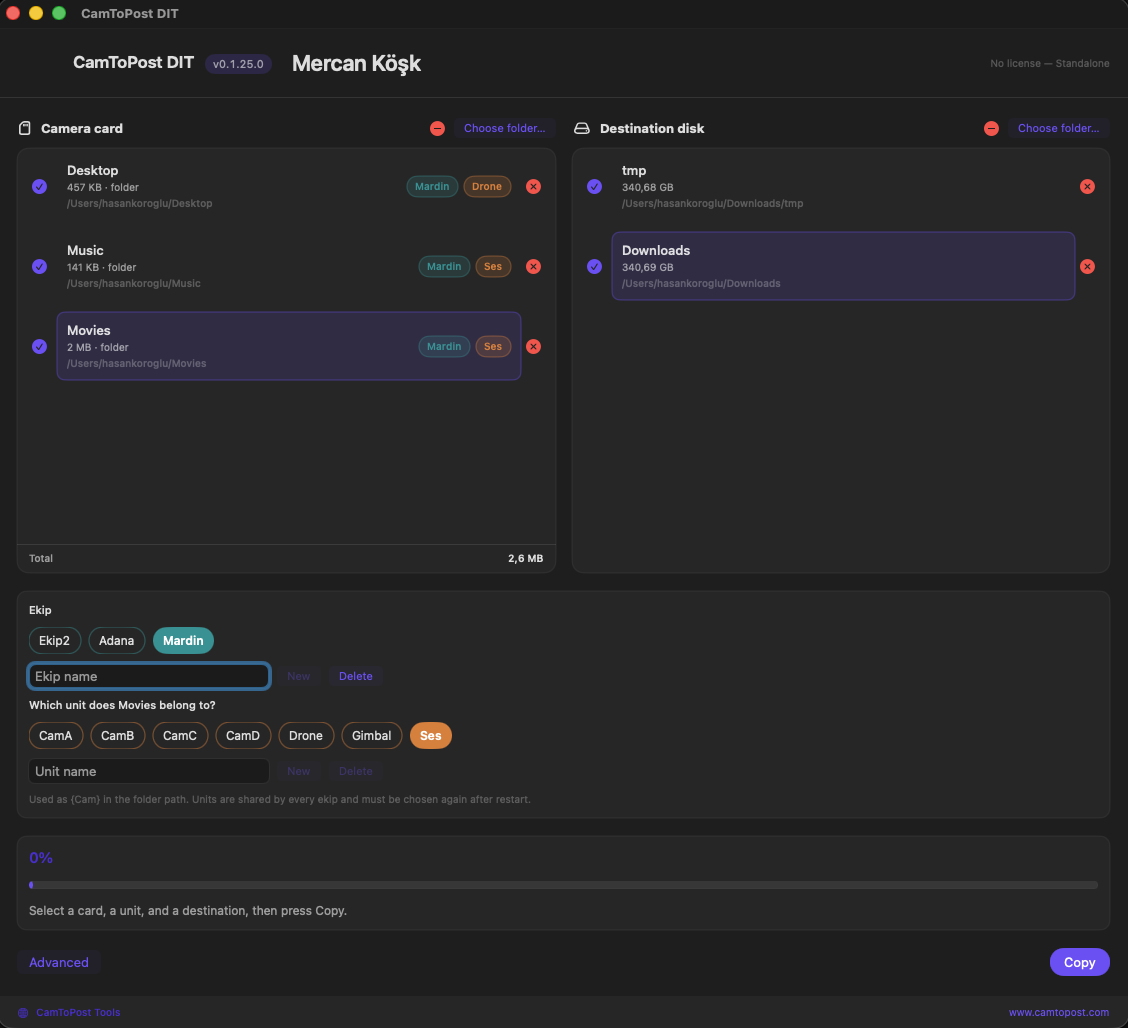
Task: Assign Movies to CamA unit
Action: click(55, 735)
